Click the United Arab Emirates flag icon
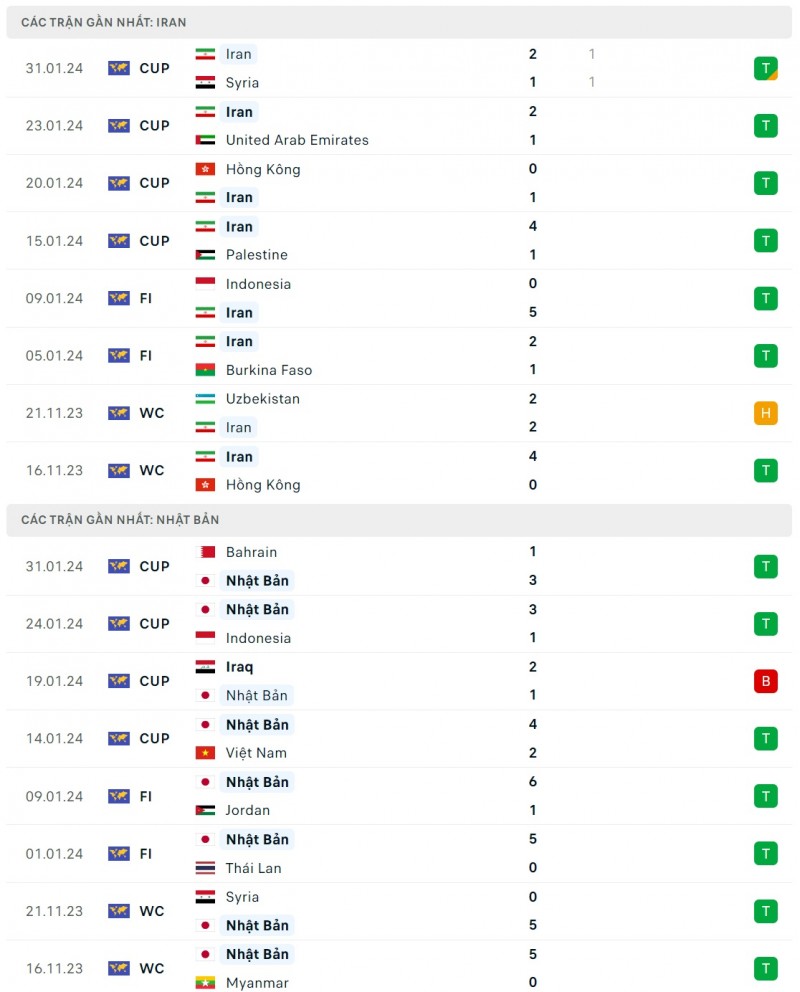The width and height of the screenshot is (800, 992). [x=205, y=140]
